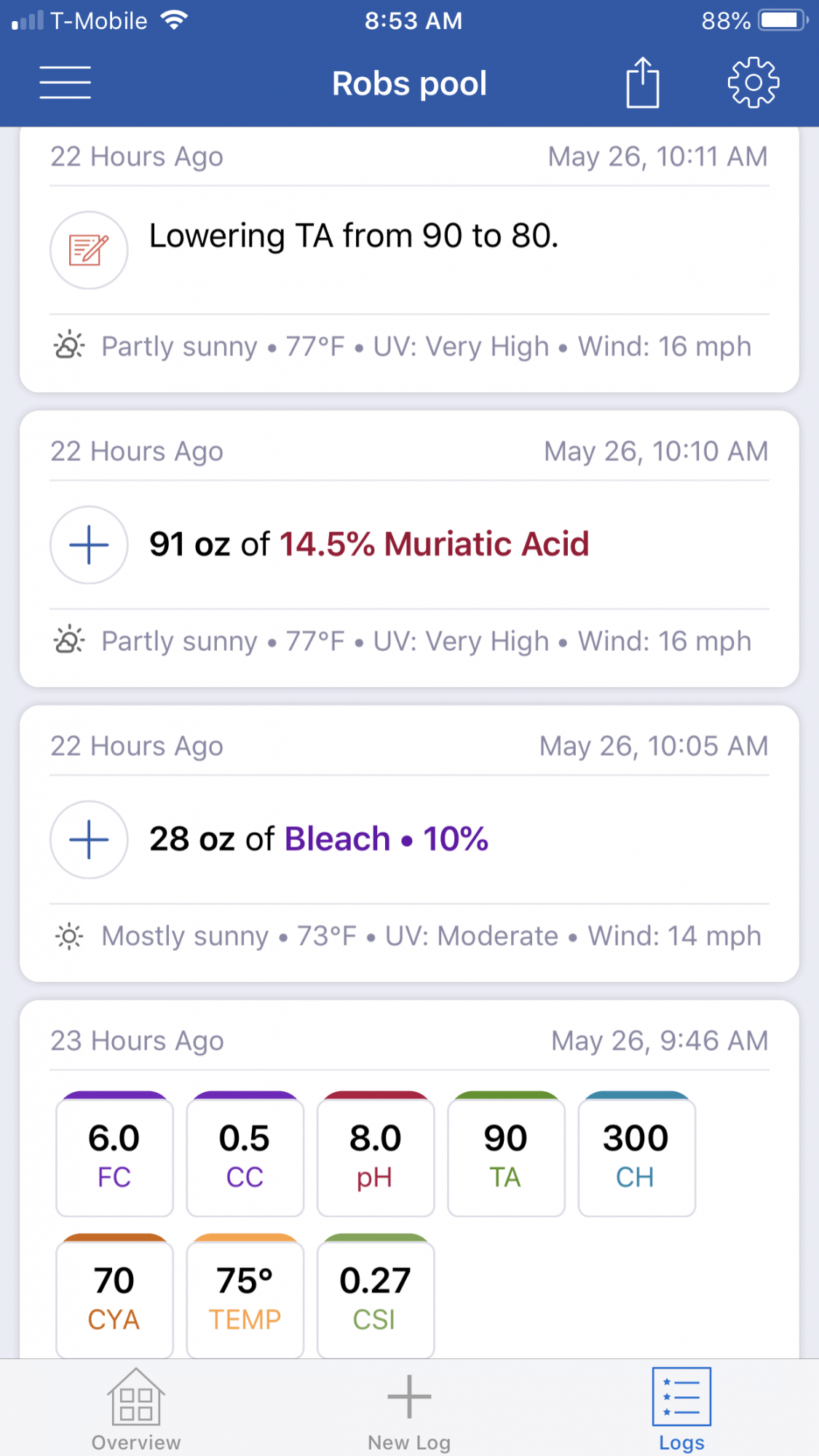The height and width of the screenshot is (1456, 819).
Task: Select the 300 CH reading tile
Action: (x=636, y=1154)
